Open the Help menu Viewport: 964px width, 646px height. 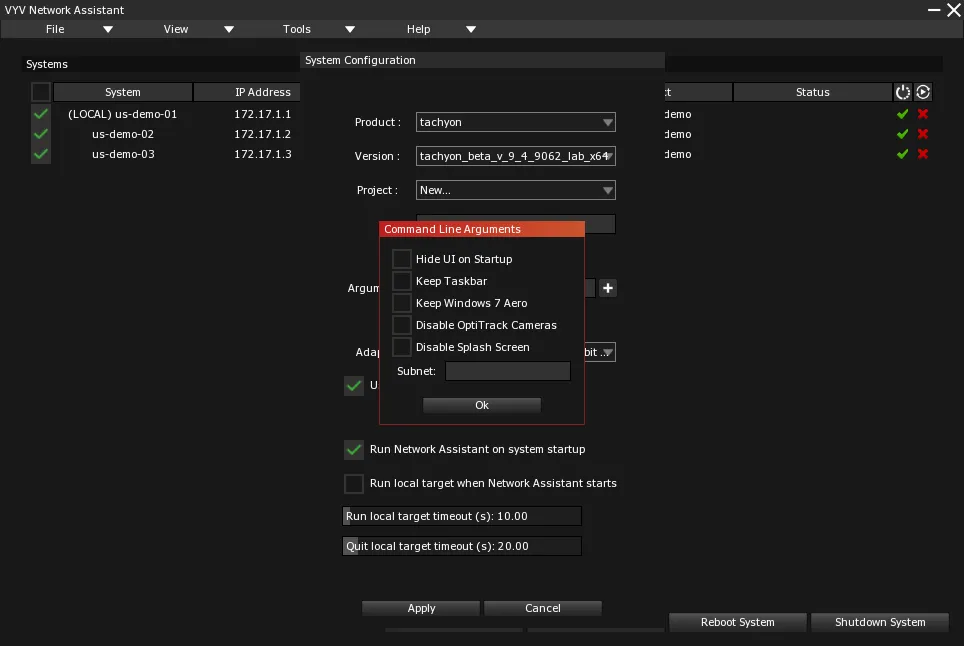(418, 30)
